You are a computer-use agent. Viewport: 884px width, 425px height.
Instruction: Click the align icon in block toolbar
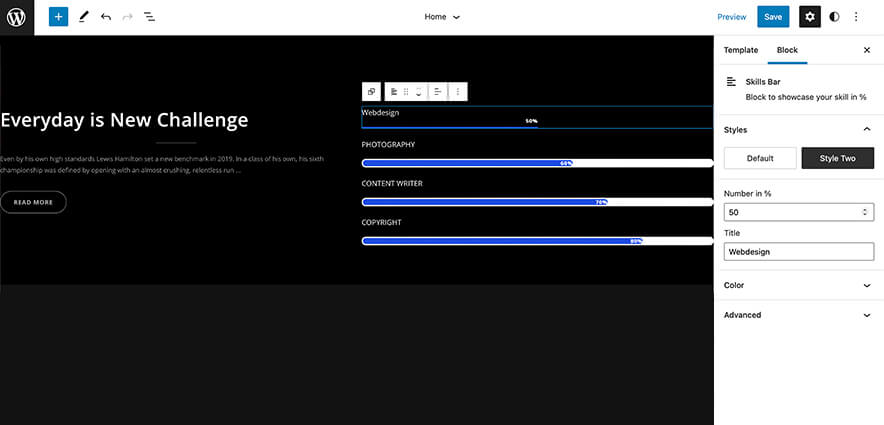coord(437,91)
